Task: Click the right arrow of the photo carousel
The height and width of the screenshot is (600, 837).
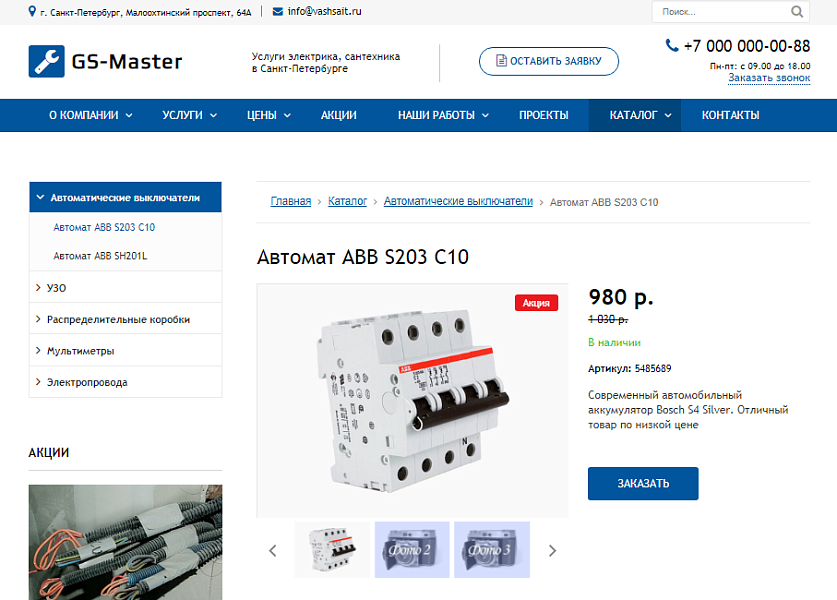Action: 551,549
